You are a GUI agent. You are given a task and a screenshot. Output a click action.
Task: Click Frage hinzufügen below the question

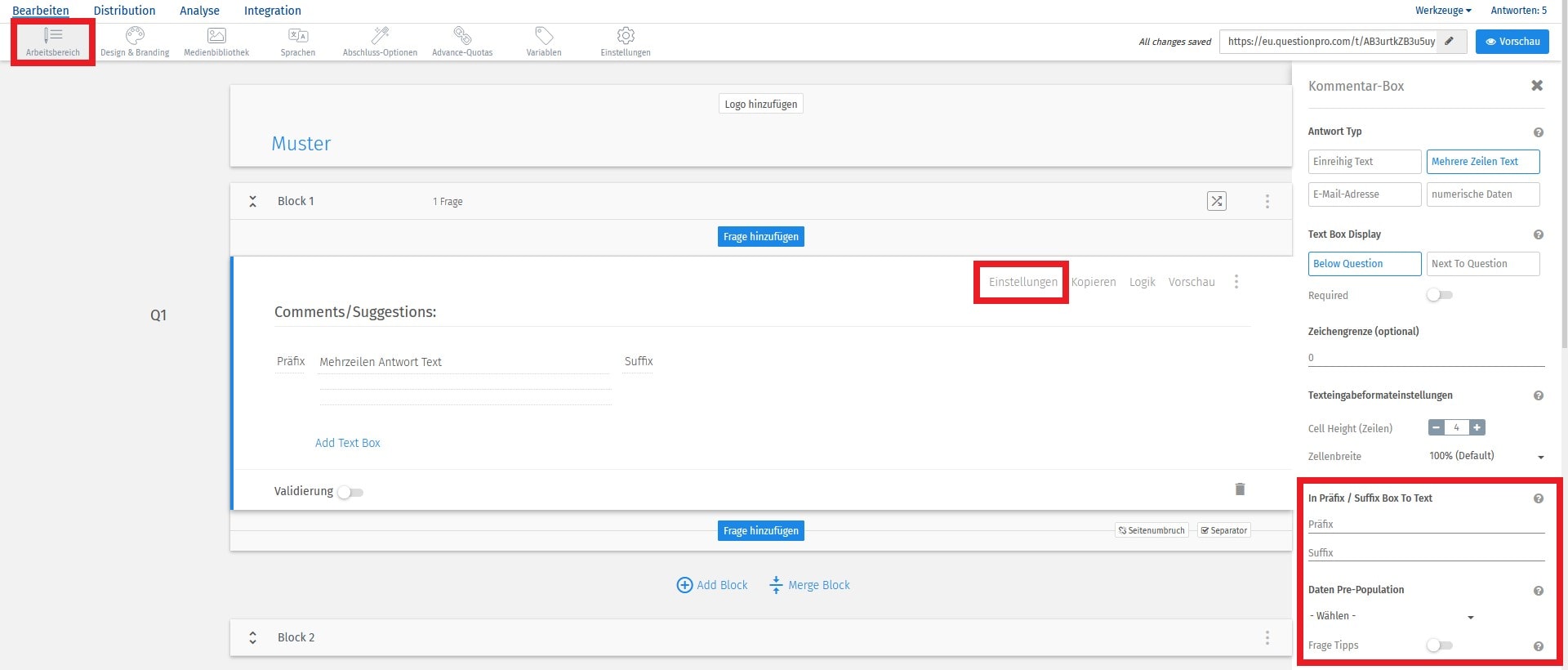(761, 530)
